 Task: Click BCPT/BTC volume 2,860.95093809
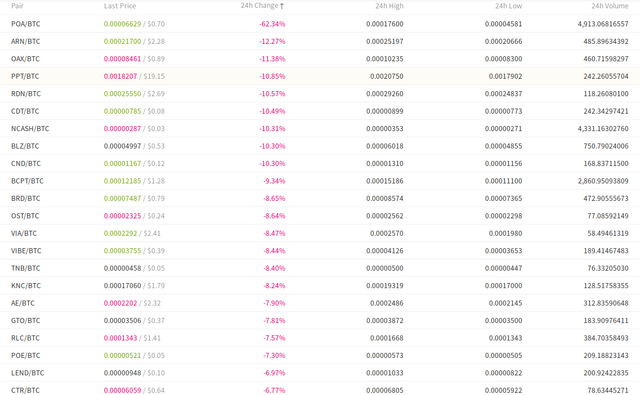[603, 181]
